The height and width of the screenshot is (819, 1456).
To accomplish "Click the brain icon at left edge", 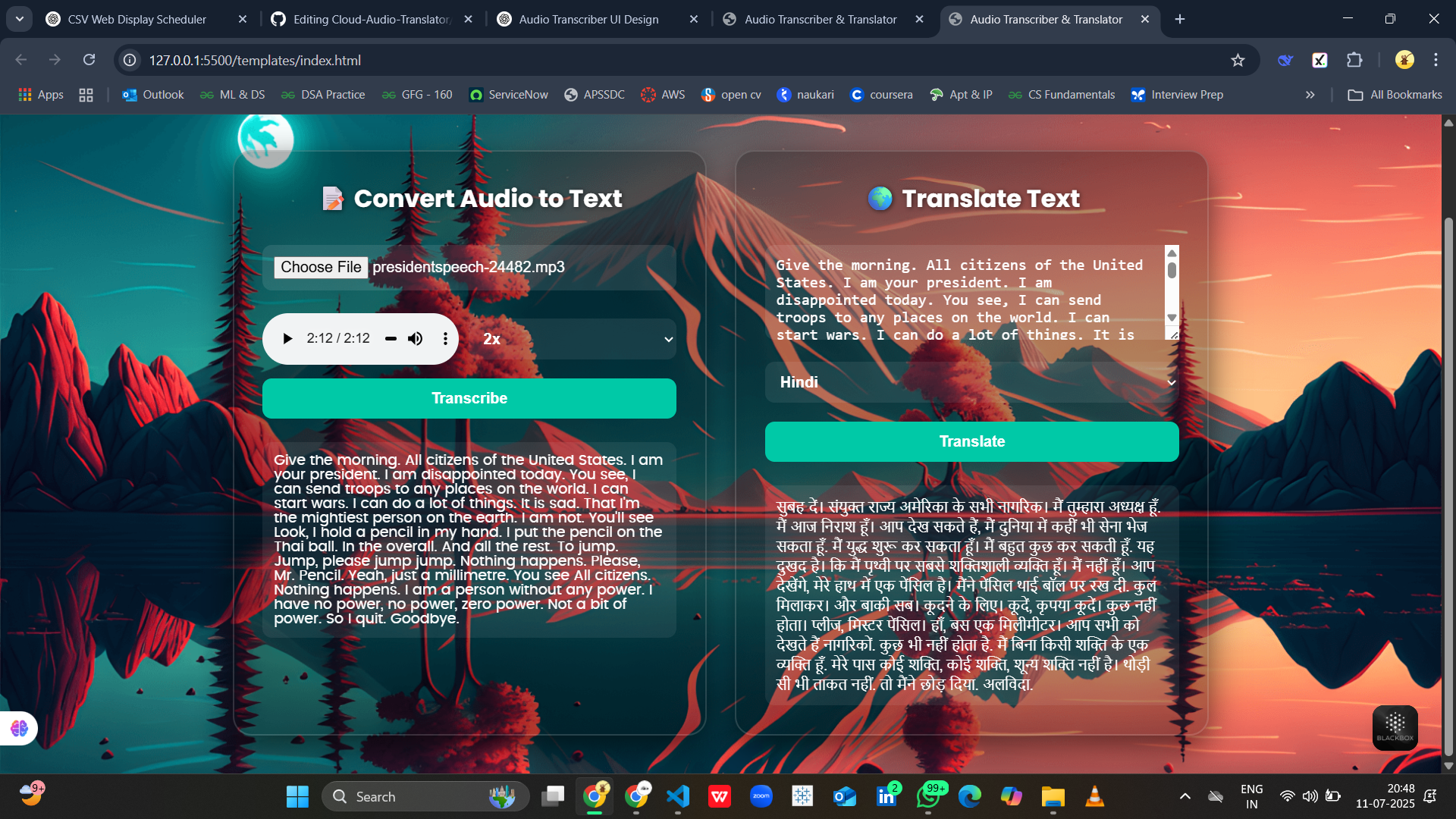I will [x=19, y=728].
